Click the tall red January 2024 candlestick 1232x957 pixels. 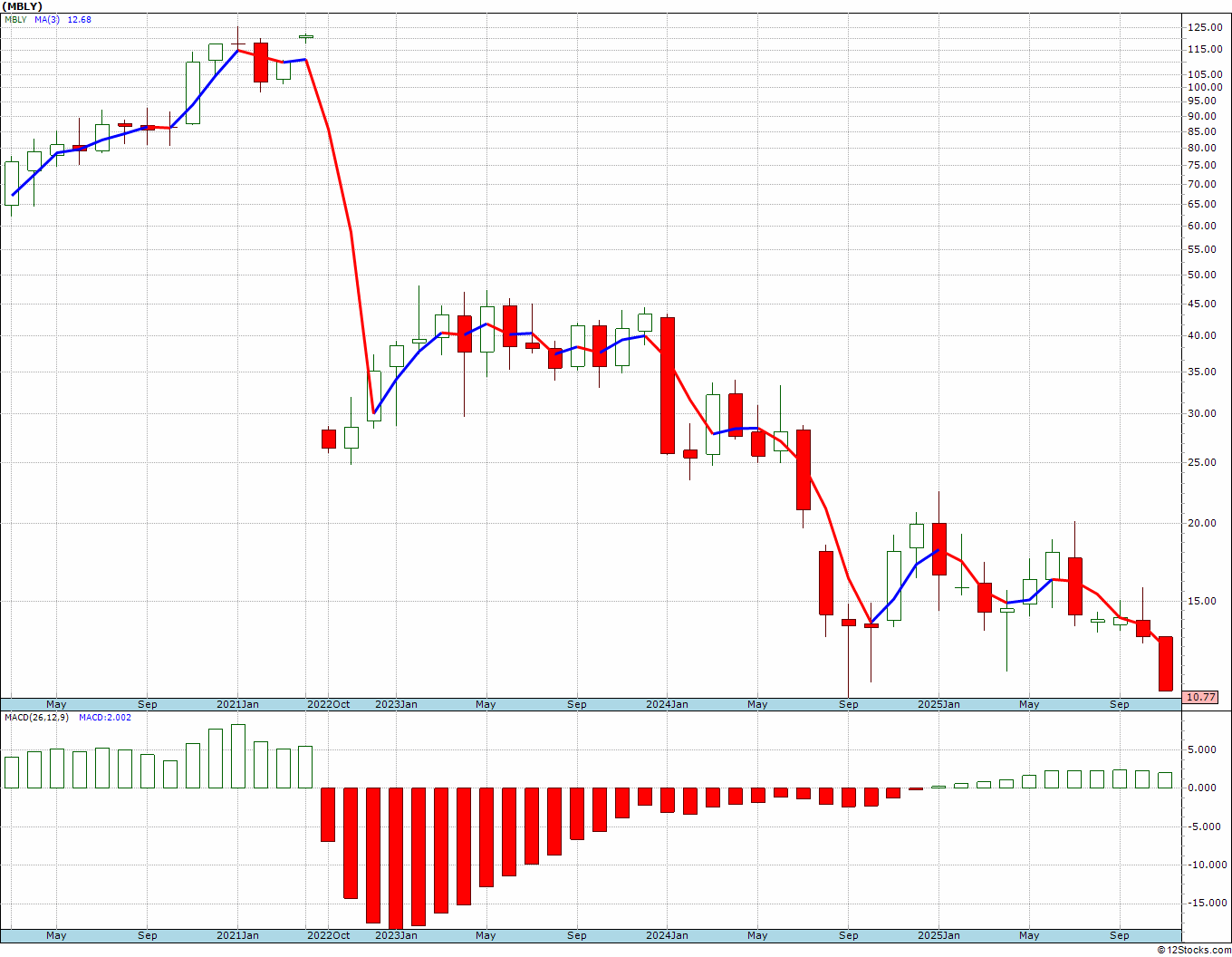(668, 385)
